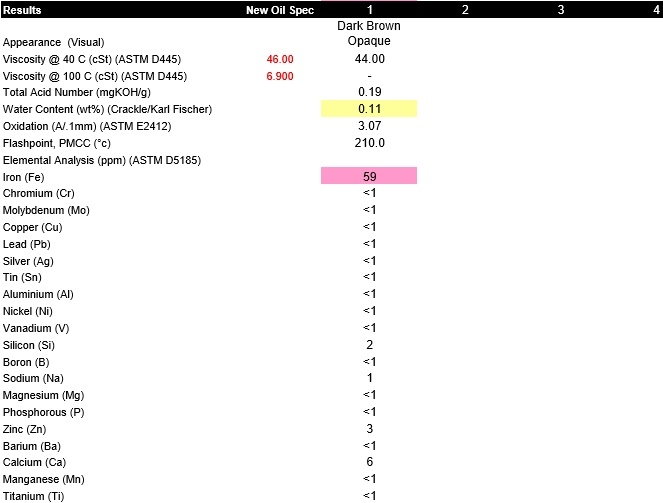Click column header 3
663x503 pixels.
click(x=560, y=10)
